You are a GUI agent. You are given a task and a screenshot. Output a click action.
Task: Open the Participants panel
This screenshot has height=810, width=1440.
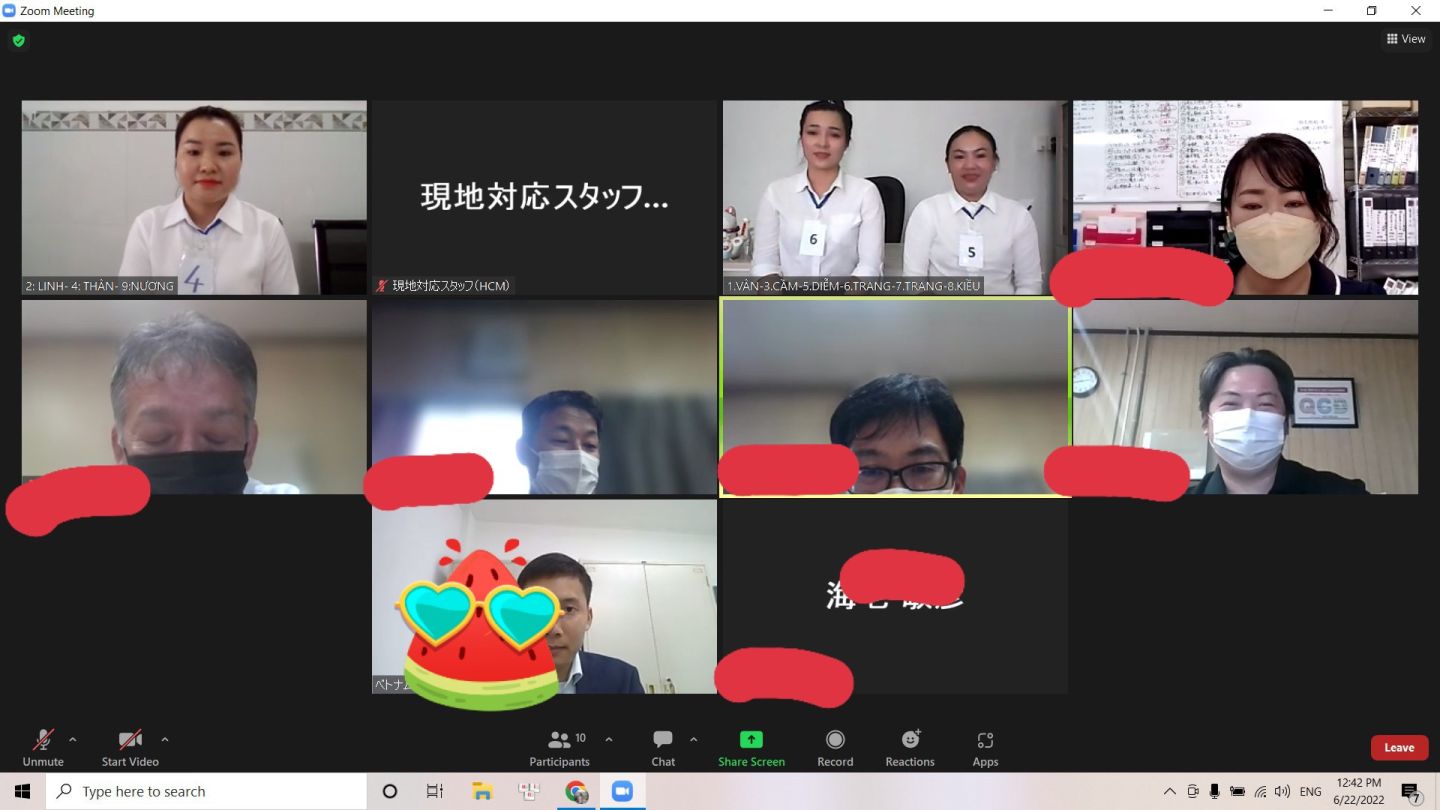(560, 746)
